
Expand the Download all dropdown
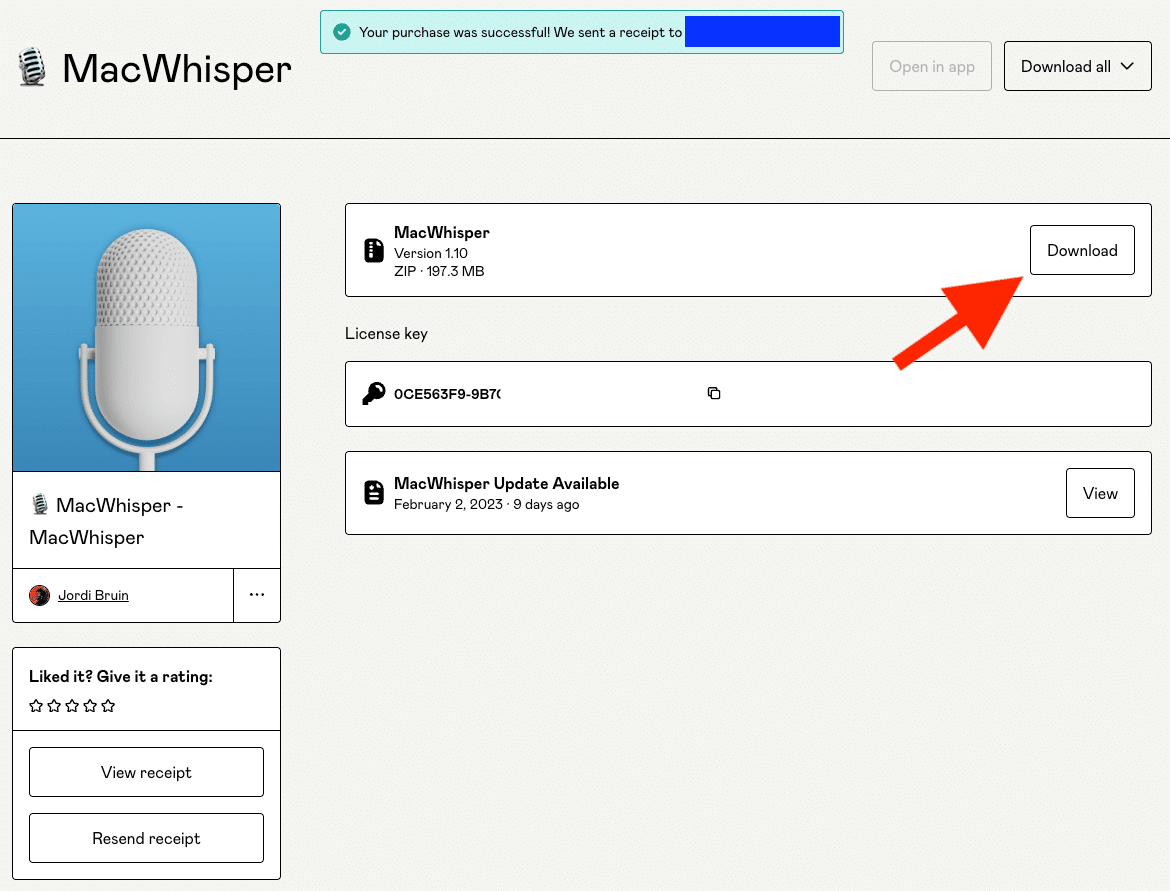[x=1077, y=67]
